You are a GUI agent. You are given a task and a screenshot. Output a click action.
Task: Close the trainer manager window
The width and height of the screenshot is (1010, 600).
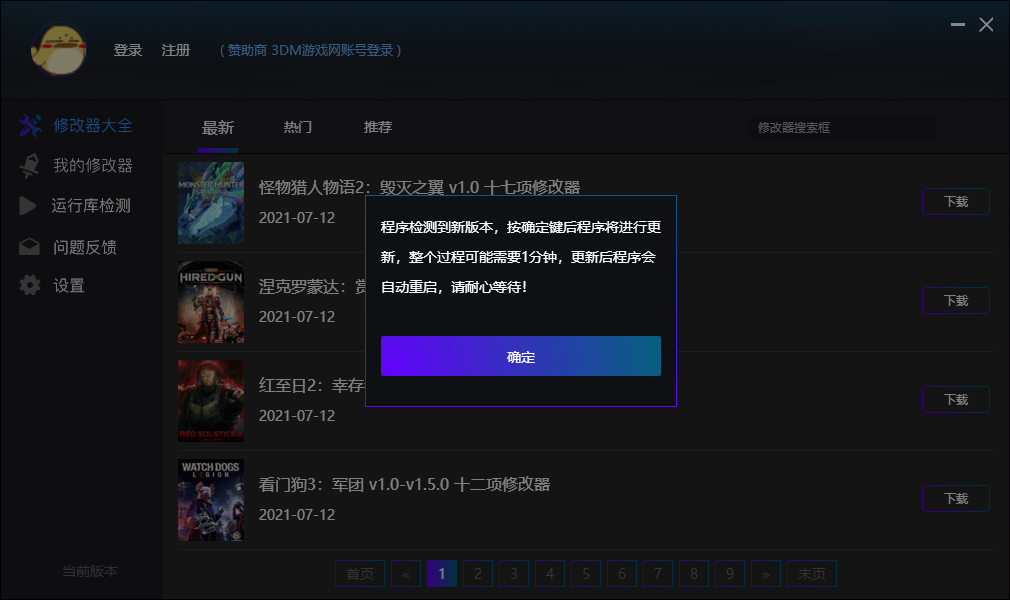986,24
